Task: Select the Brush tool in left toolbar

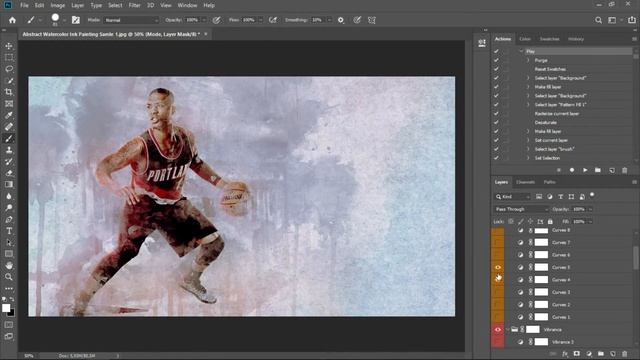Action: (9, 138)
